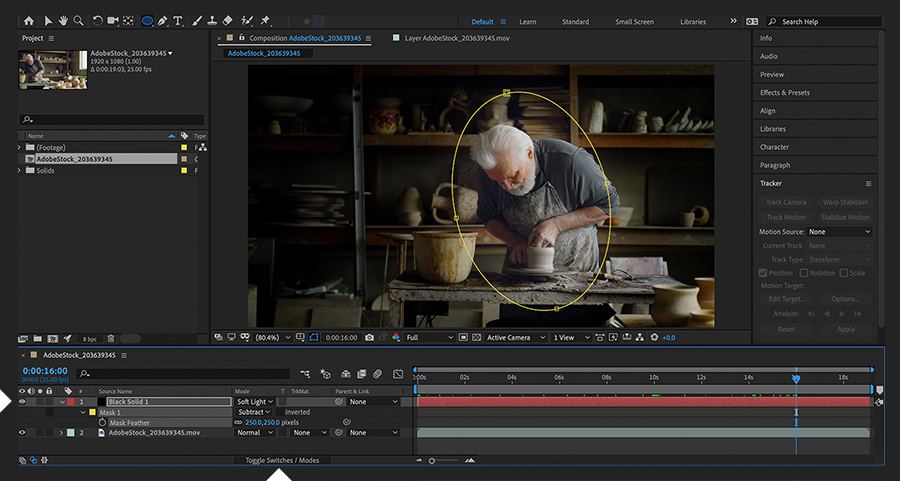
Task: Click the Home icon in toolbar
Action: (x=28, y=20)
